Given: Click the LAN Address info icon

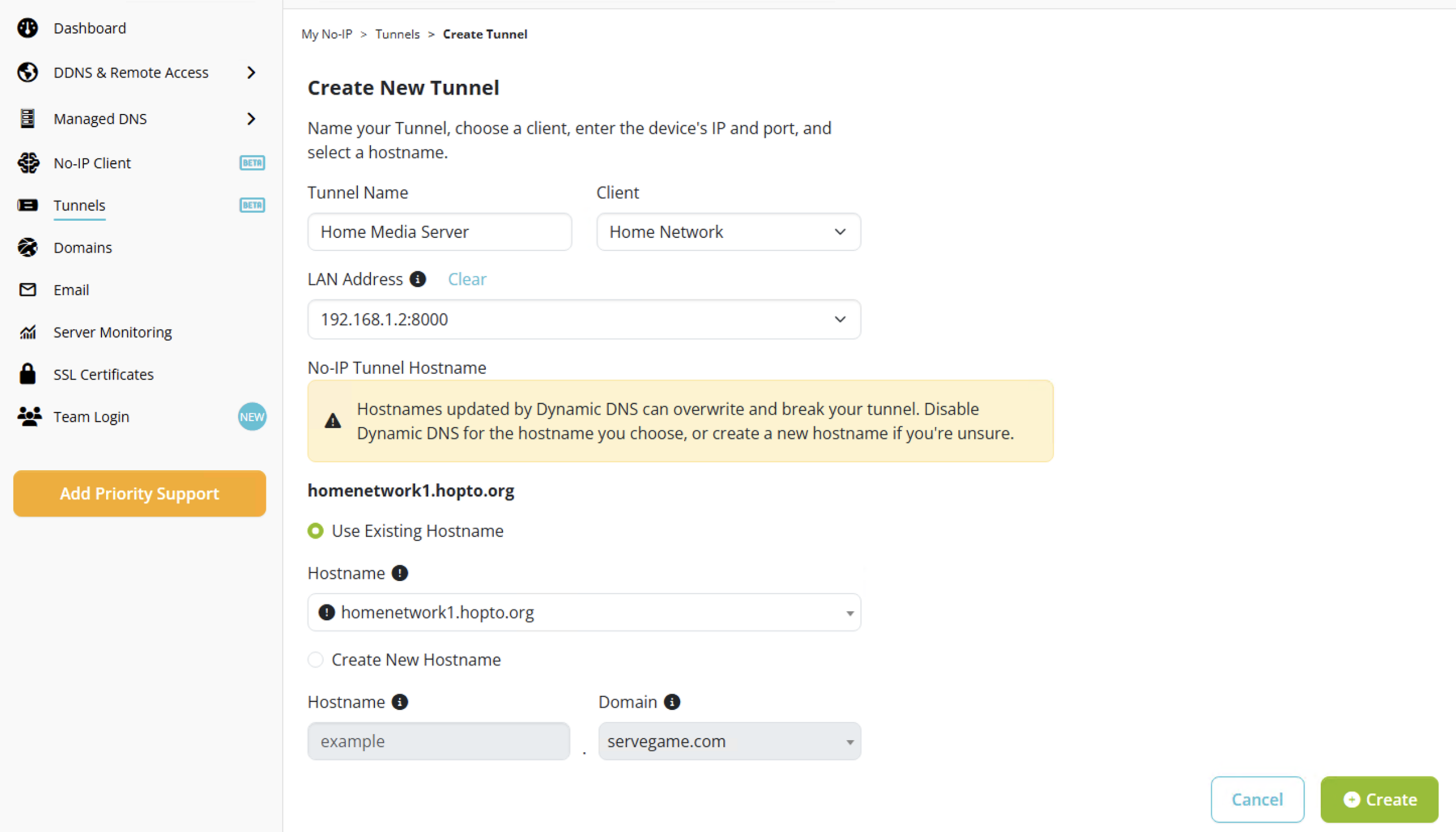Looking at the screenshot, I should click(x=417, y=279).
